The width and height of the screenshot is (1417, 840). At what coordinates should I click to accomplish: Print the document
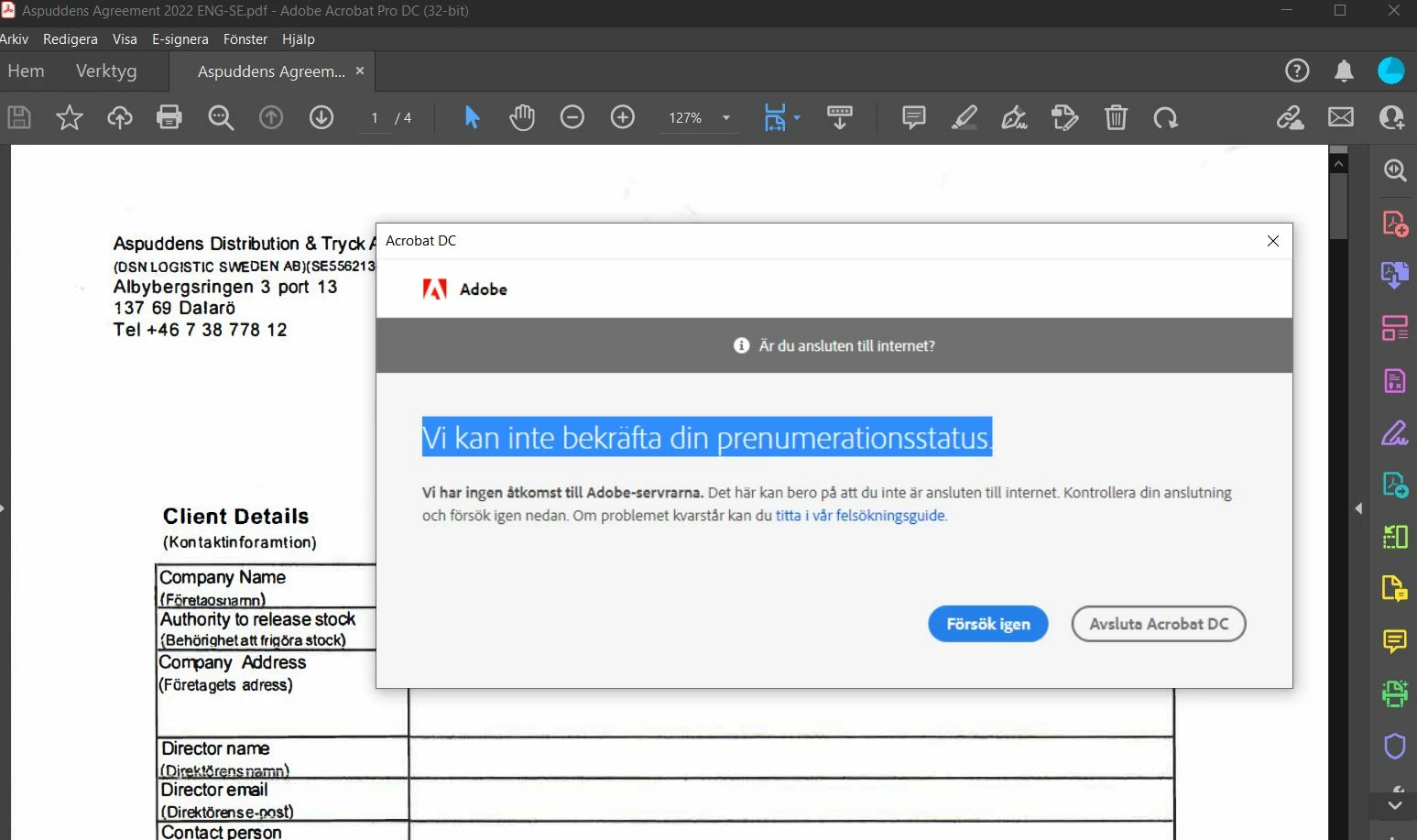pos(169,117)
